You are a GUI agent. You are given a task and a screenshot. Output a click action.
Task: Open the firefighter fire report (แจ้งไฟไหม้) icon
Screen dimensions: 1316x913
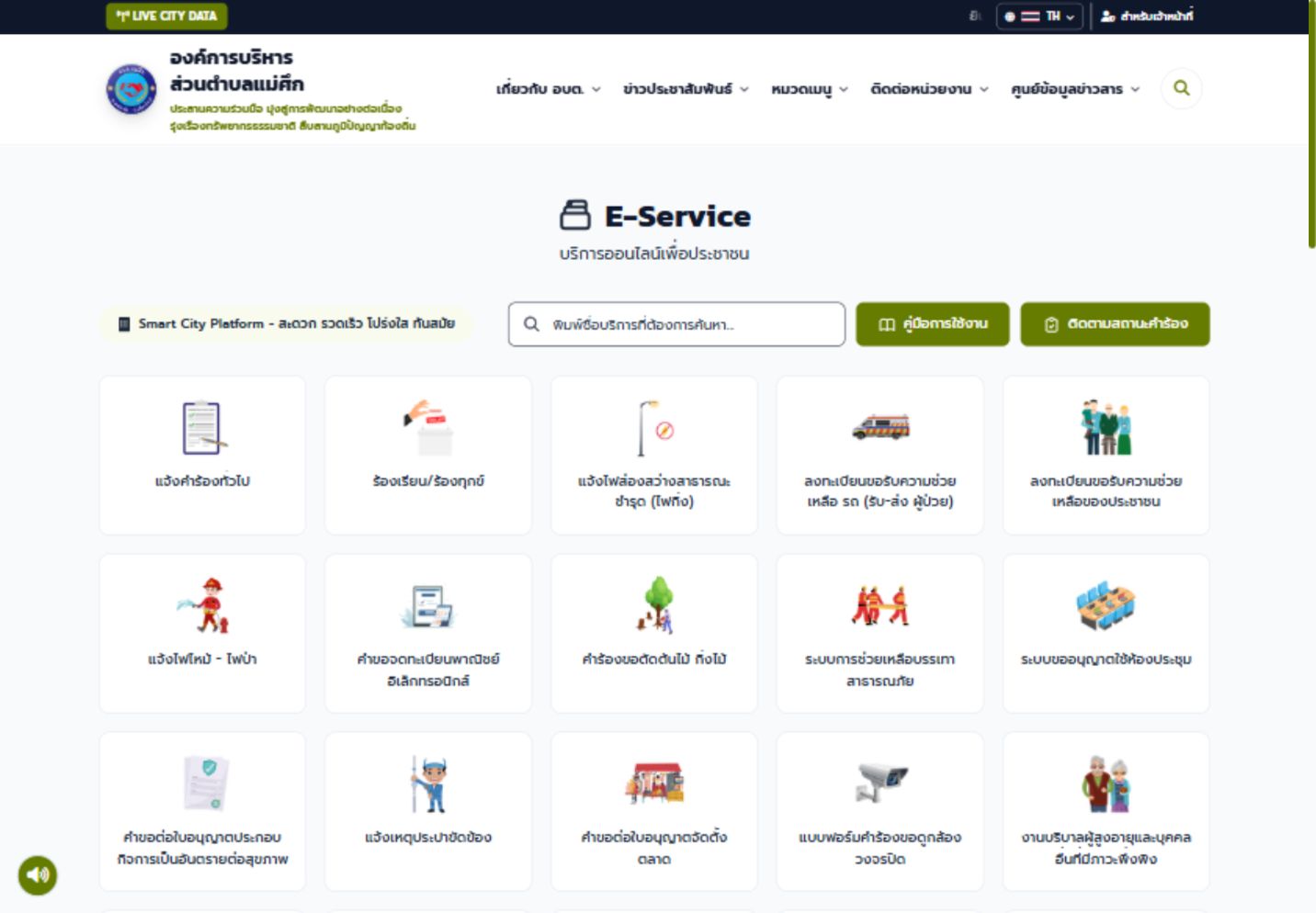(203, 606)
